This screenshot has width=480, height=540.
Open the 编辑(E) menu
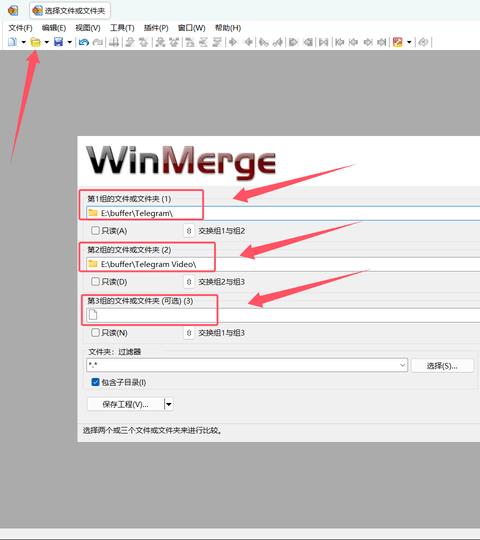tap(54, 28)
